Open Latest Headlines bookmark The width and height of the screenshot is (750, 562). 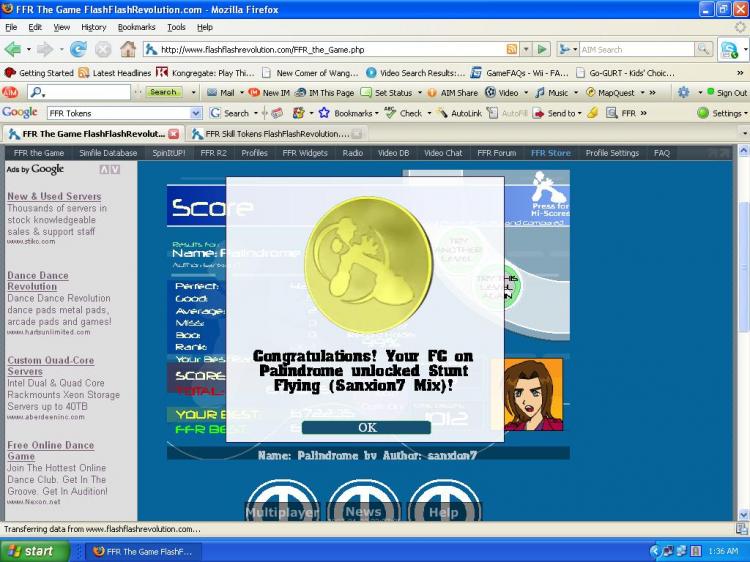pyautogui.click(x=115, y=73)
